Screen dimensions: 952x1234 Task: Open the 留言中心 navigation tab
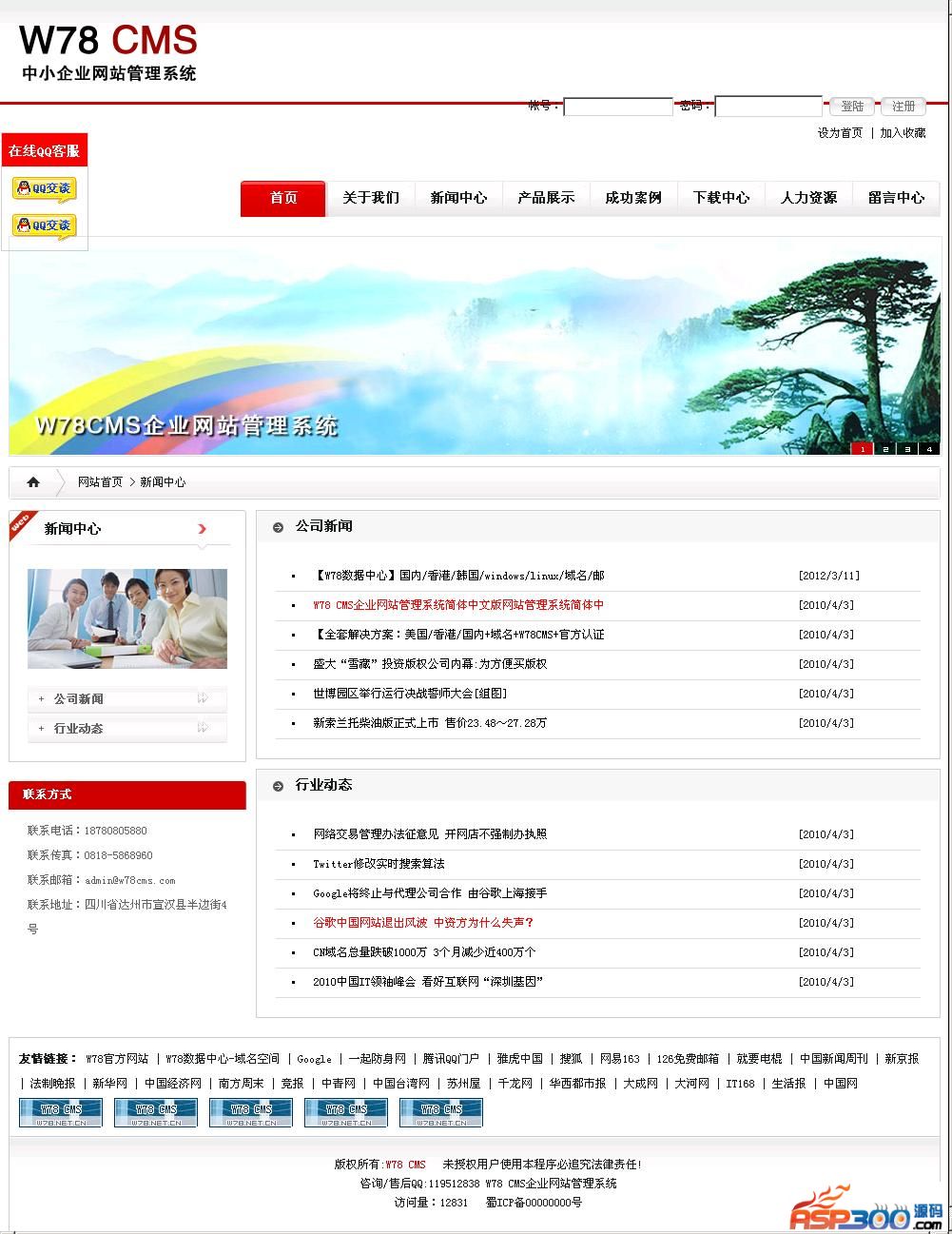(896, 198)
